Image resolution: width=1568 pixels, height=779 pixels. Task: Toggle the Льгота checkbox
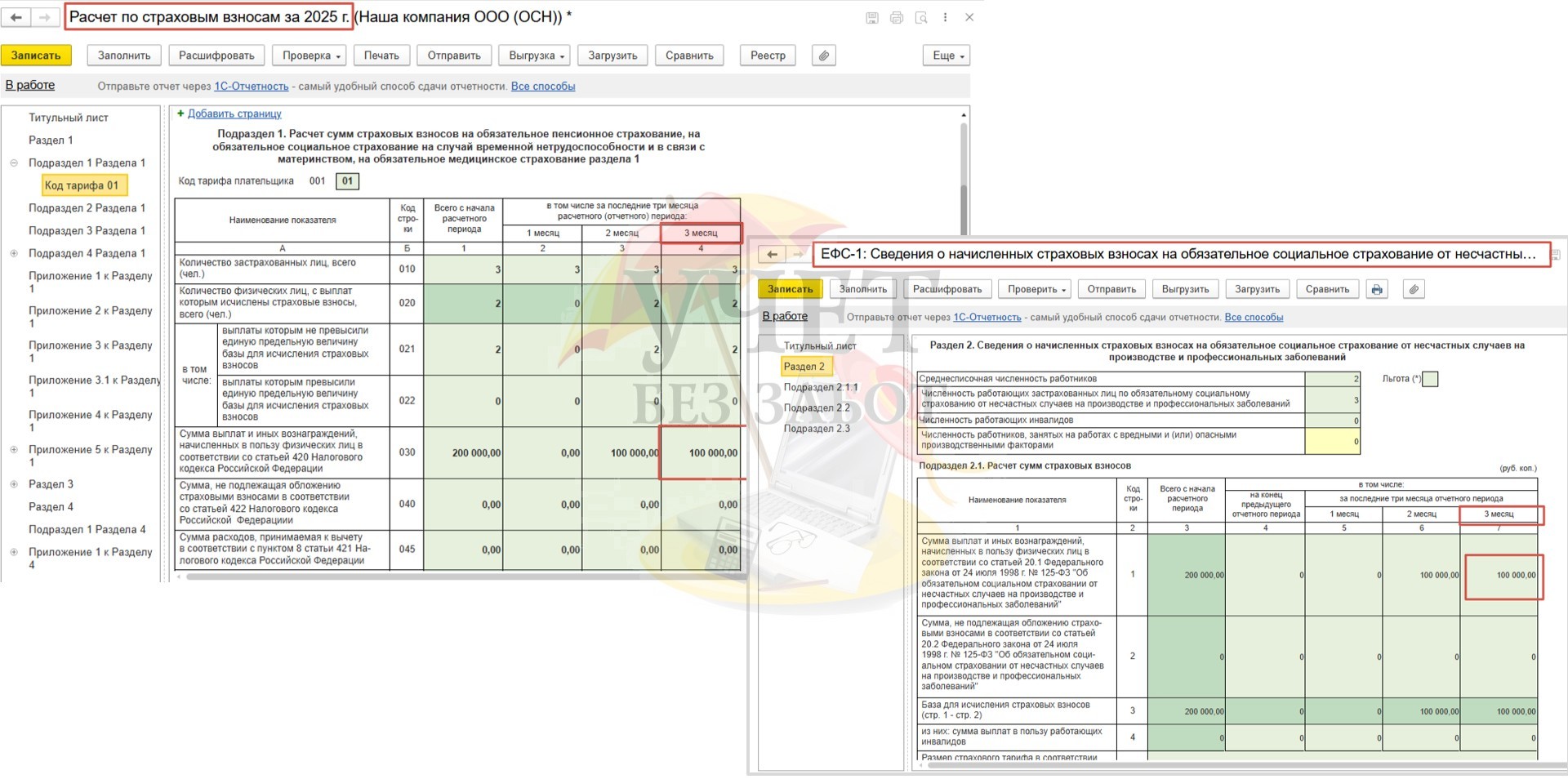(x=1429, y=379)
